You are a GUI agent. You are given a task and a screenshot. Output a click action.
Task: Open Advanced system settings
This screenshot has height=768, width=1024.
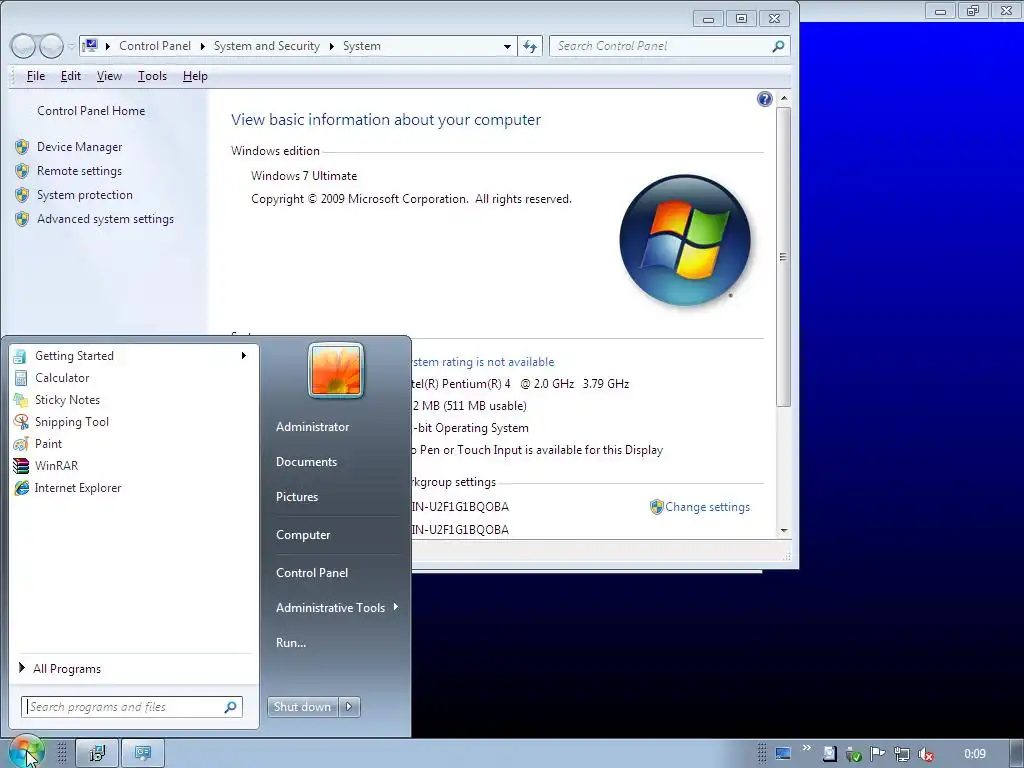coord(105,219)
